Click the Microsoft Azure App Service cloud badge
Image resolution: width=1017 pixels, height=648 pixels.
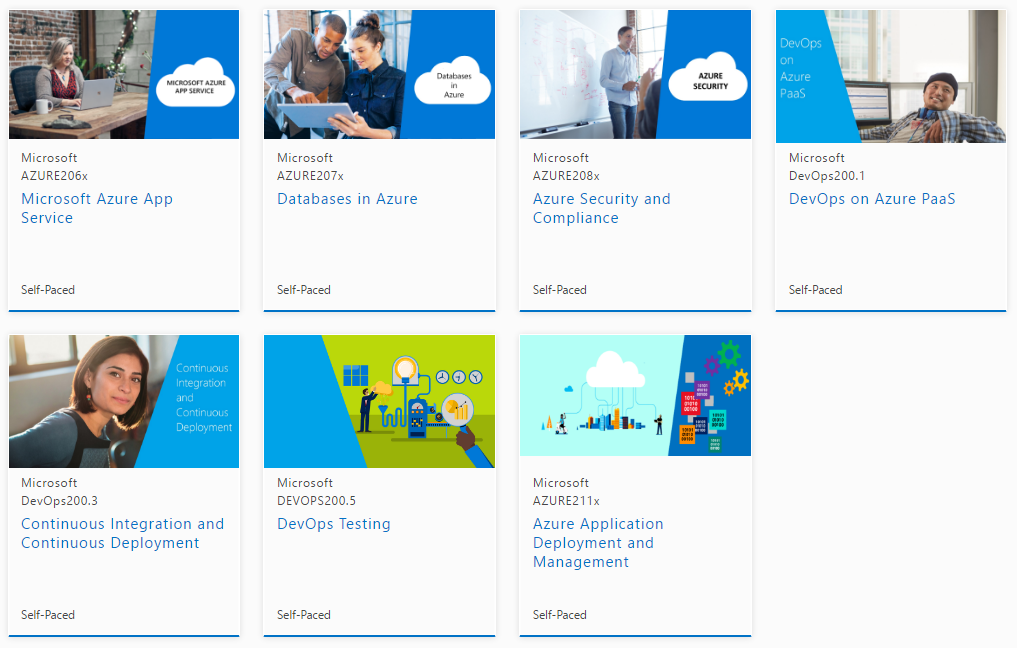pos(195,86)
